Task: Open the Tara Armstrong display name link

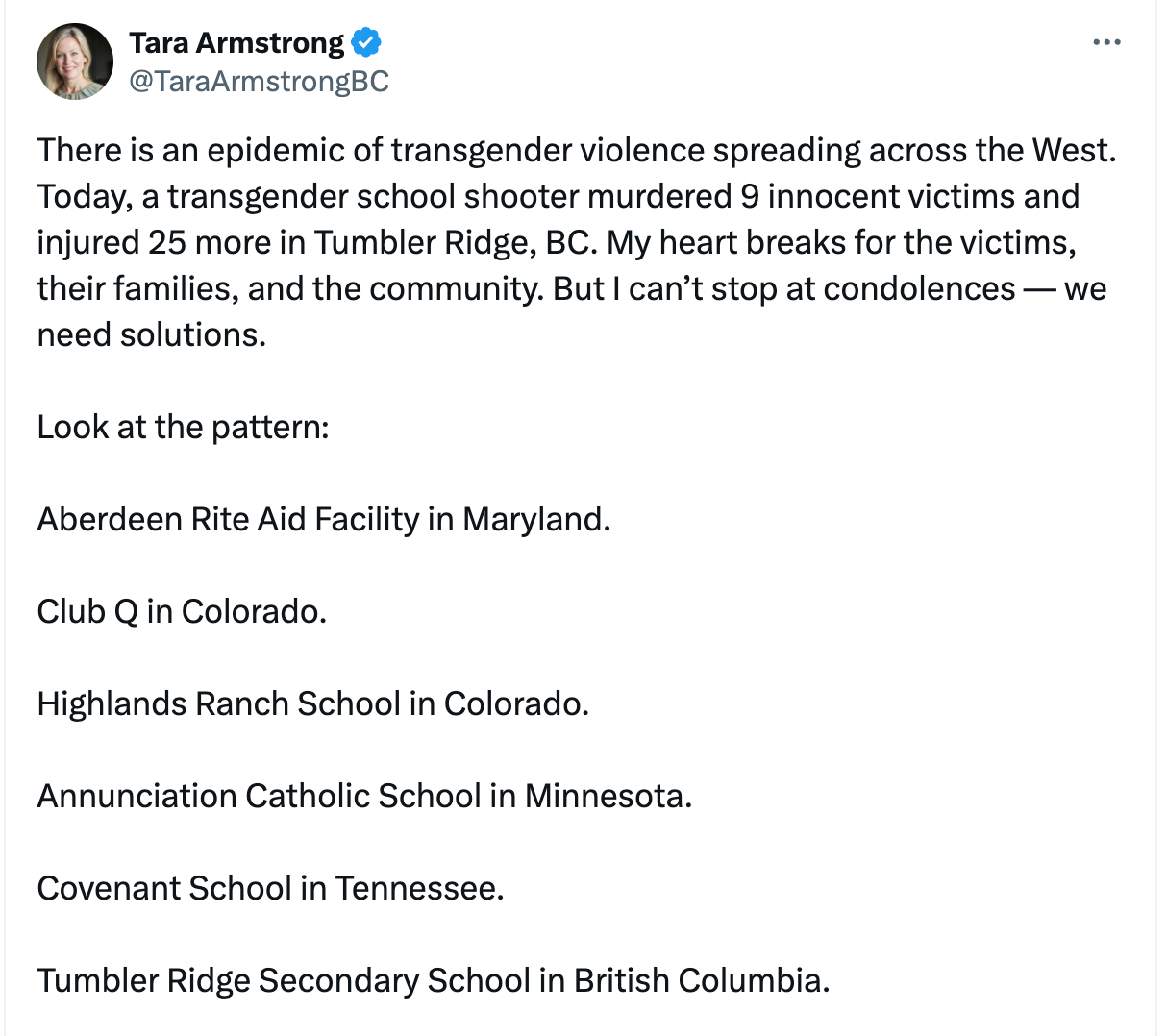Action: [236, 42]
